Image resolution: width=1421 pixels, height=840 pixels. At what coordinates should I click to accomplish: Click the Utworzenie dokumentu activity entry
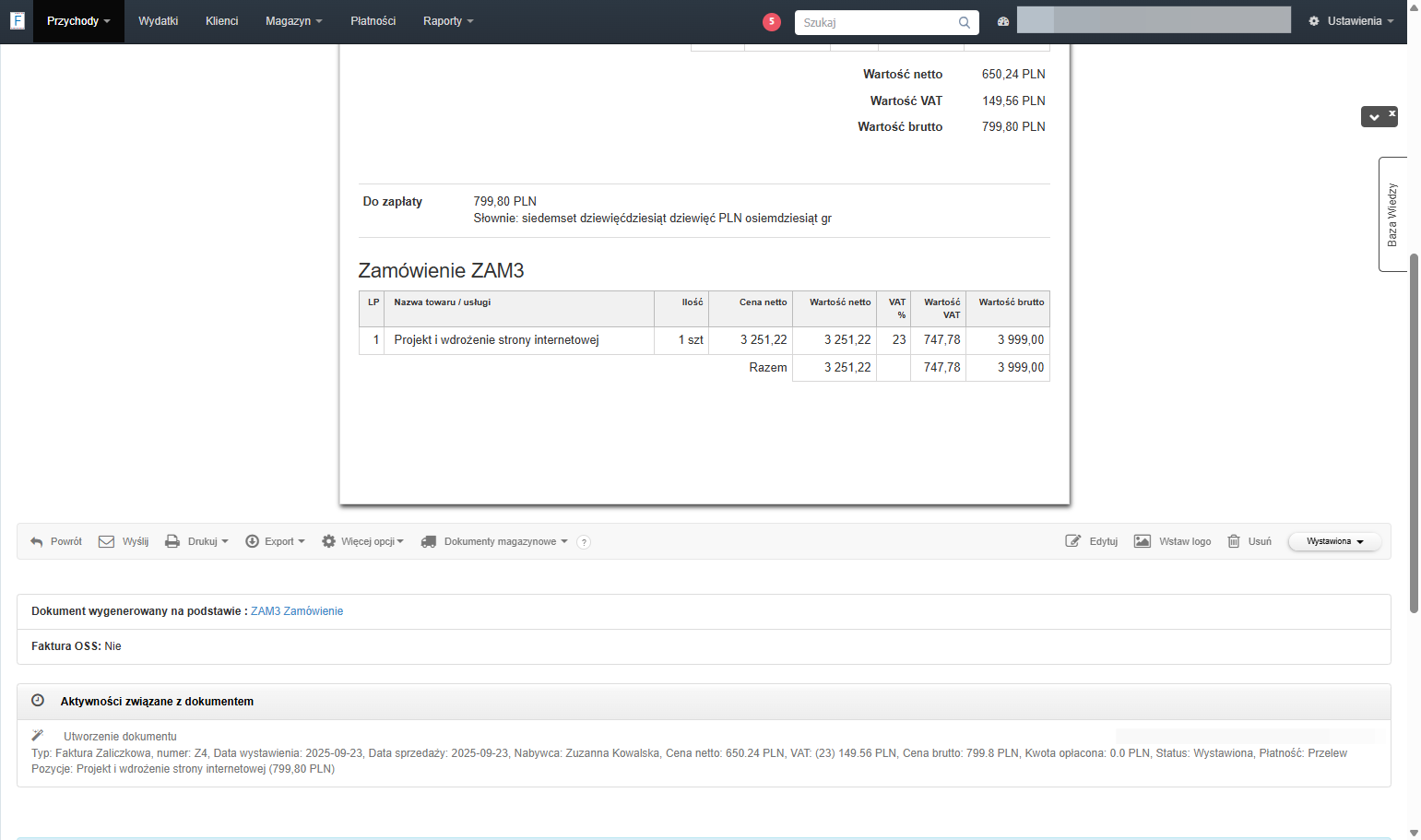pyautogui.click(x=120, y=737)
